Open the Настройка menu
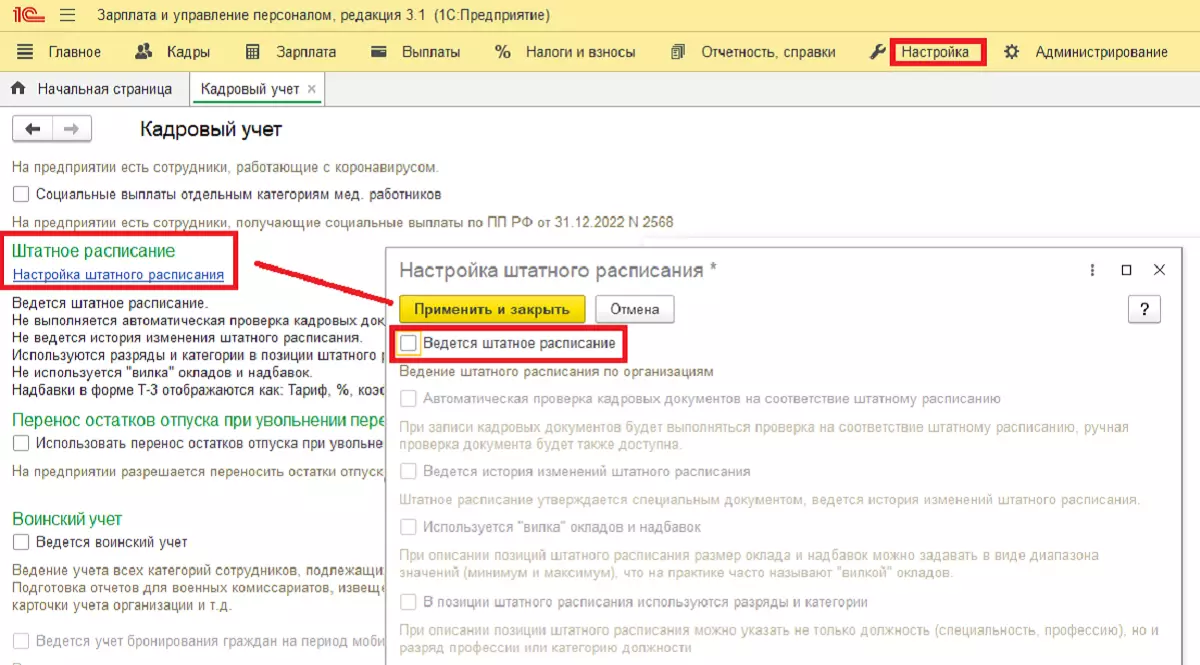This screenshot has width=1200, height=665. click(x=935, y=52)
